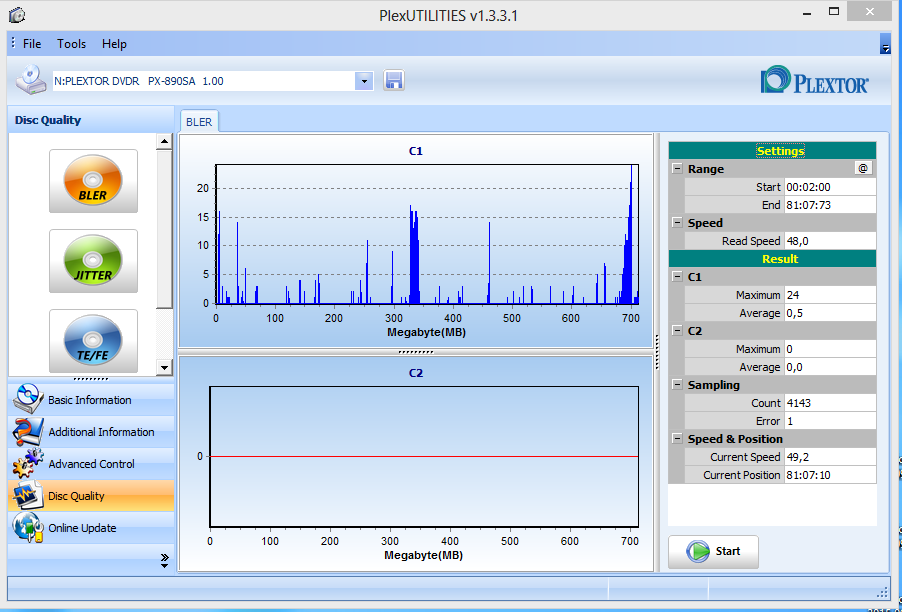The height and width of the screenshot is (612, 902).
Task: Collapse the Range section
Action: coord(677,169)
